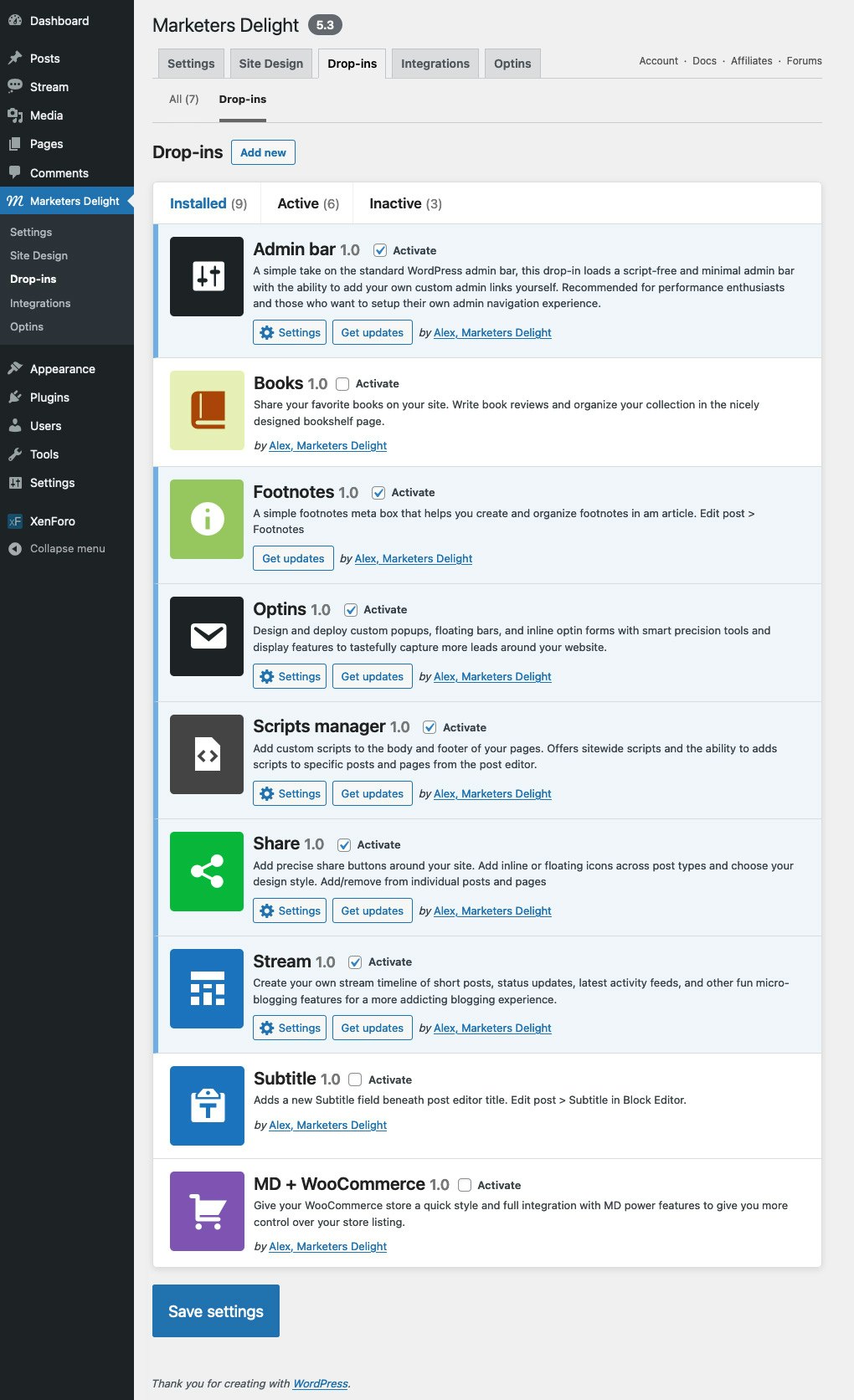Open the Account link
This screenshot has height=1400, width=854.
659,61
